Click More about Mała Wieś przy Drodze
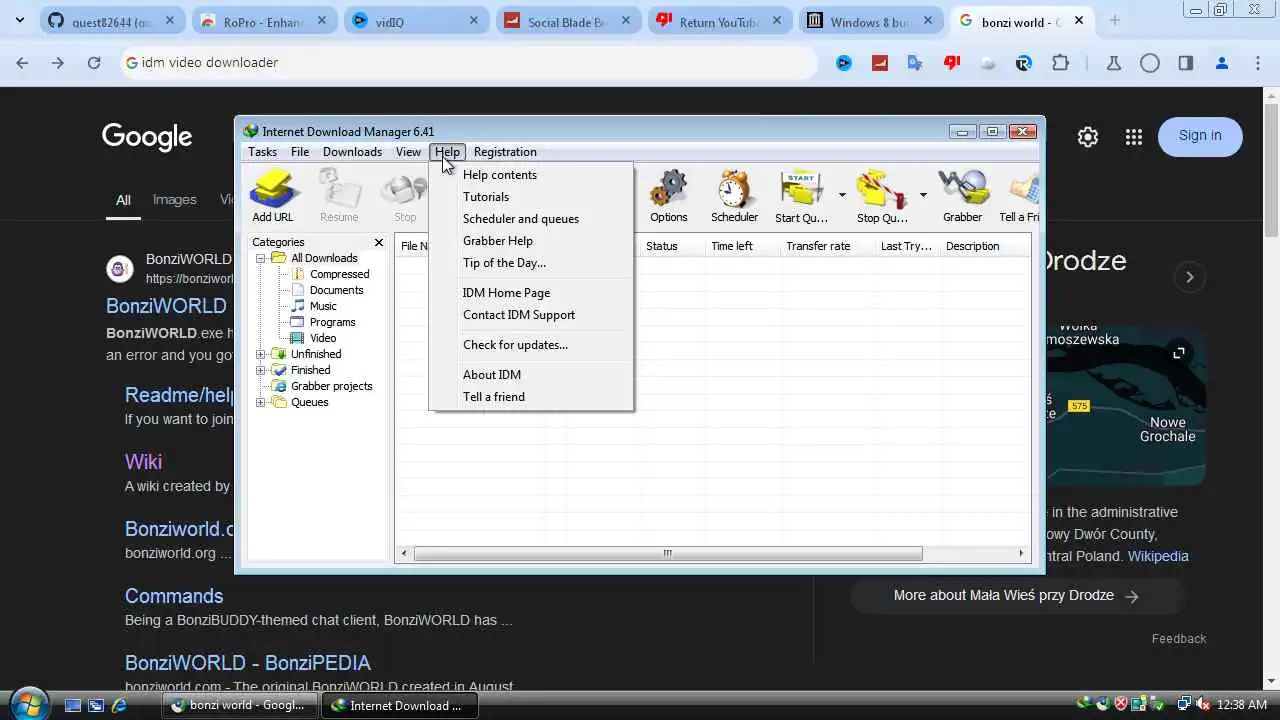 pyautogui.click(x=1016, y=596)
